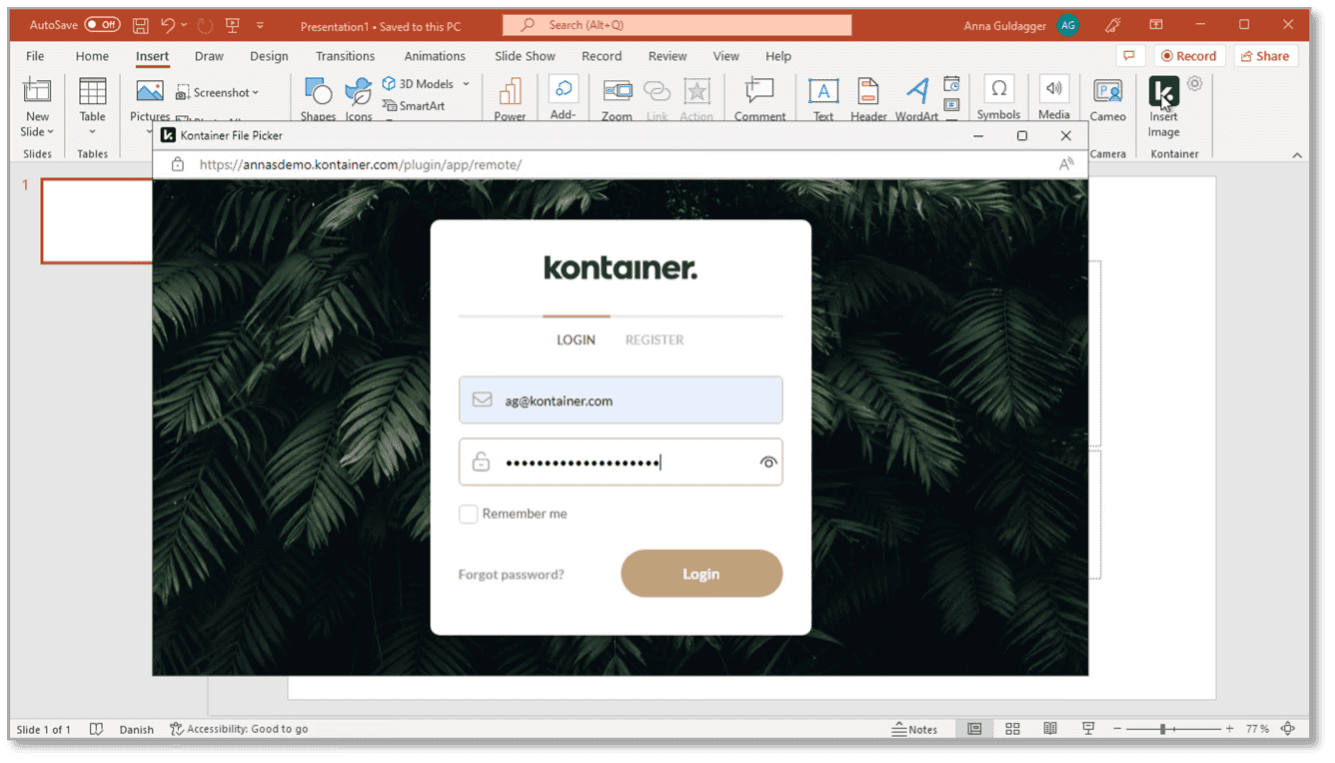
Task: Click the email input field in Kontainer
Action: 620,399
